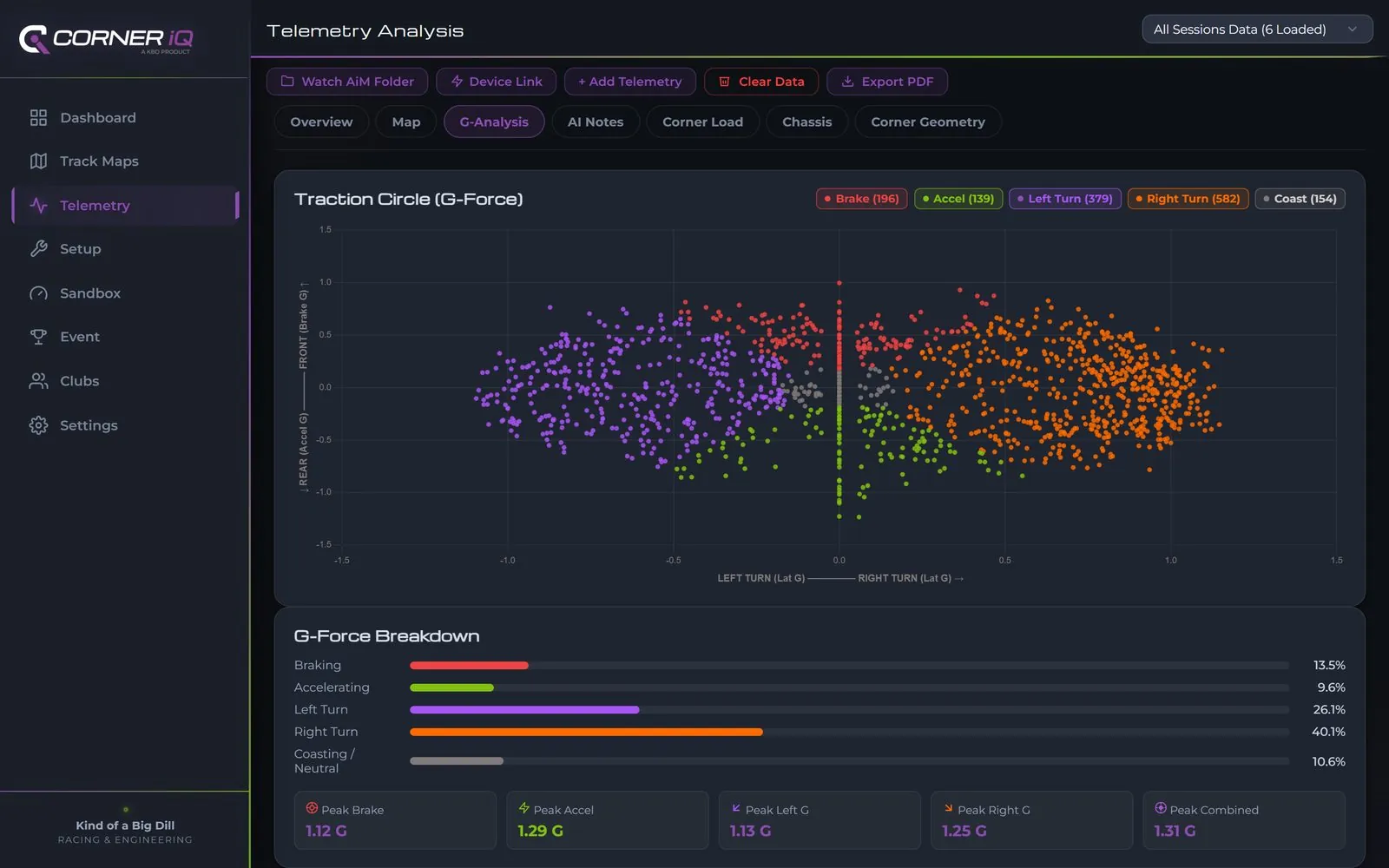Click the Clear Data button
This screenshot has height=868, width=1389.
[761, 82]
